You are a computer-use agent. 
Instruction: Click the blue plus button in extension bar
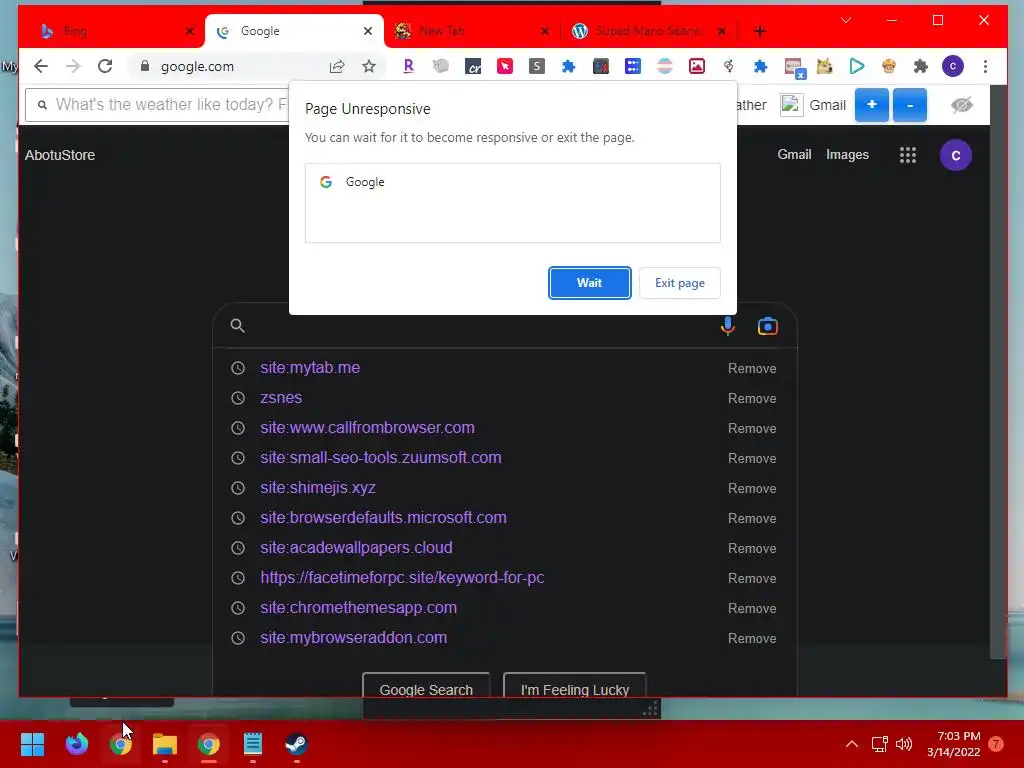pyautogui.click(x=871, y=104)
